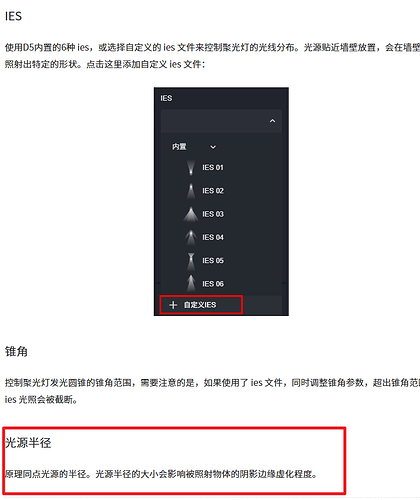420x500 pixels.
Task: Pick the IES 06 beam icon
Action: [x=191, y=284]
